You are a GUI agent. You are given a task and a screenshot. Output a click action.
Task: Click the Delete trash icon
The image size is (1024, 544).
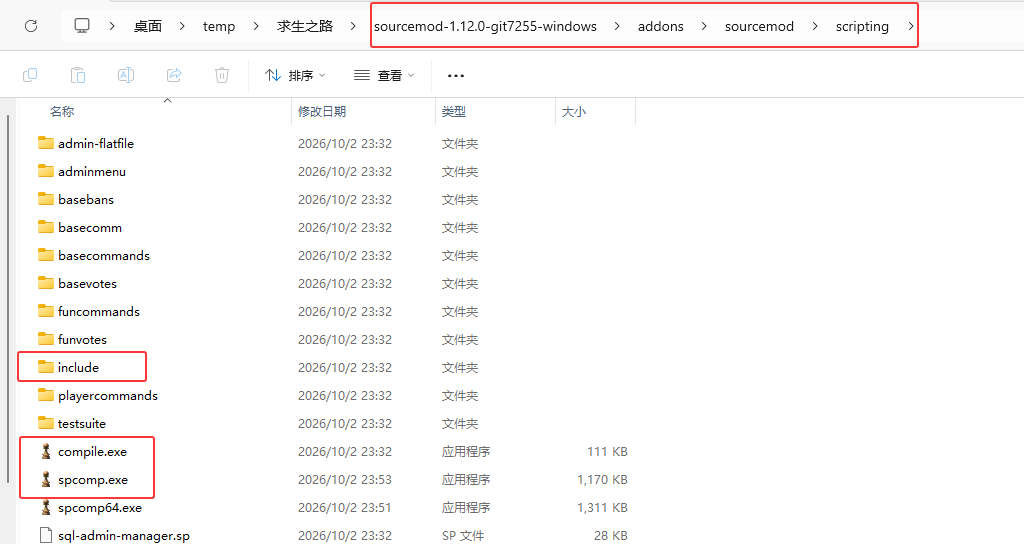click(x=222, y=76)
